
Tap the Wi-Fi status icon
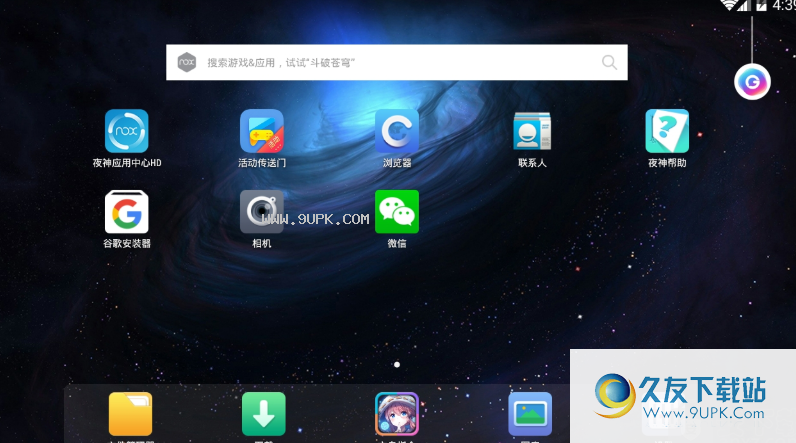point(729,5)
